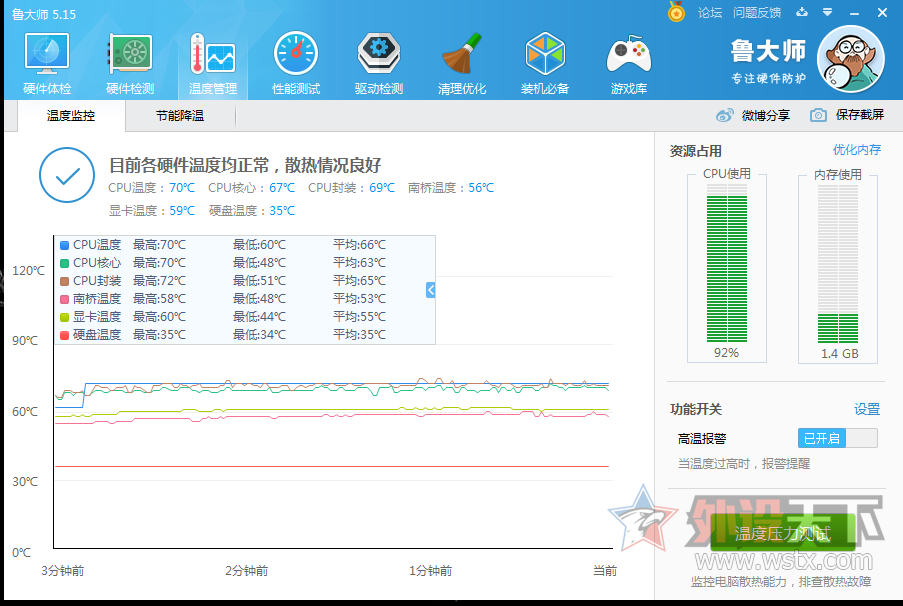Switch to the 节能降温 tab
The width and height of the screenshot is (903, 606).
click(x=180, y=116)
